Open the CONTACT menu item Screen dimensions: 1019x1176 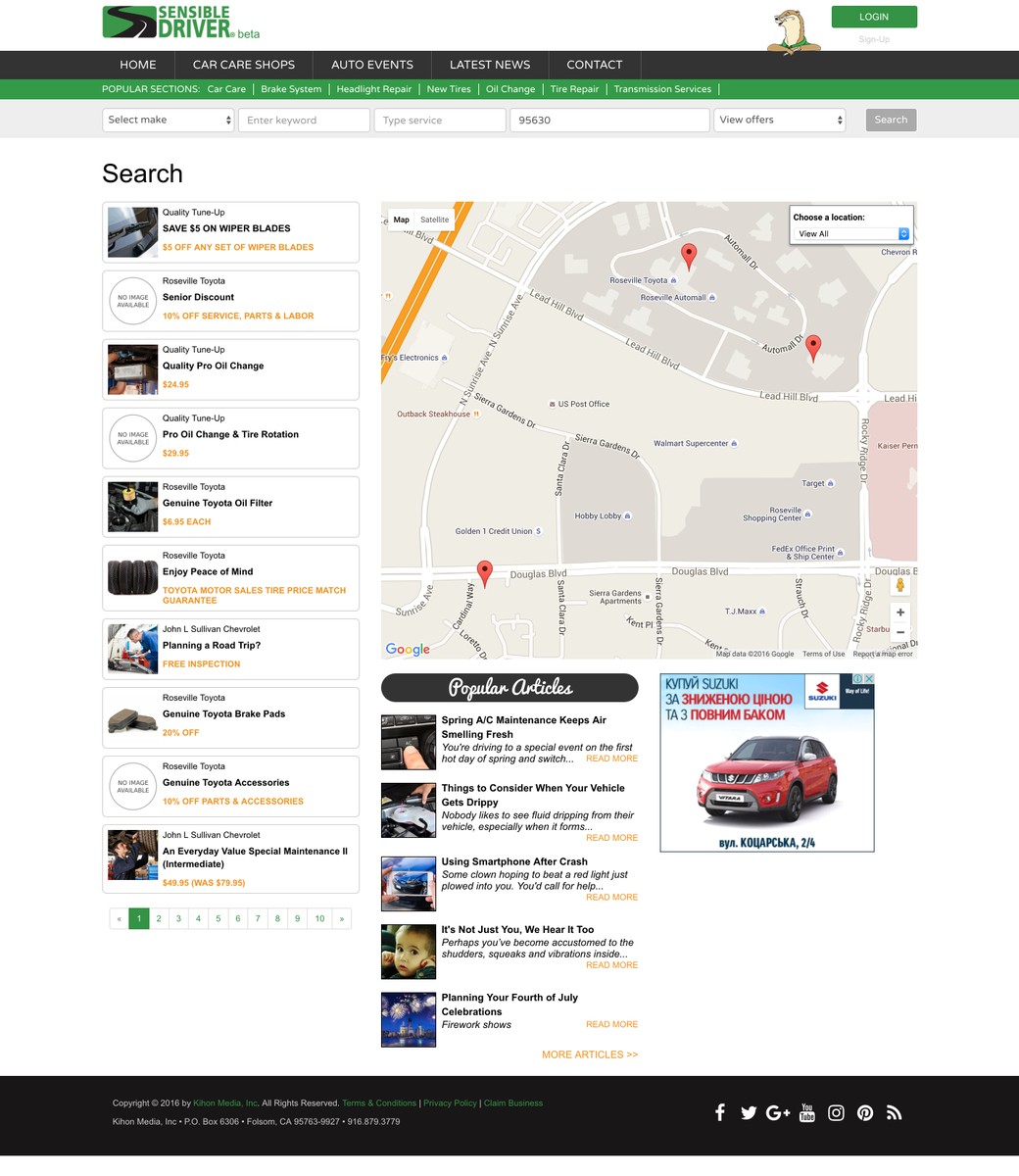point(595,65)
